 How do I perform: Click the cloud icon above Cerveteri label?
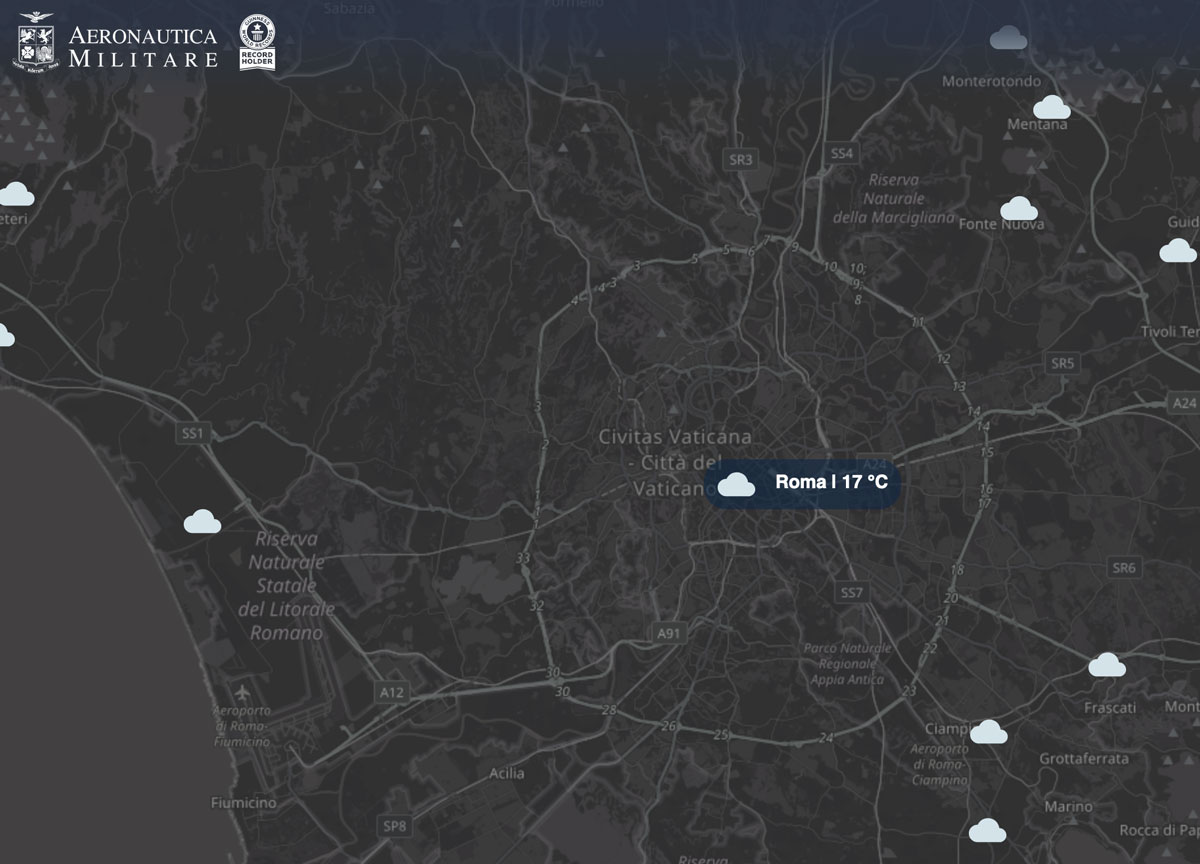16,194
